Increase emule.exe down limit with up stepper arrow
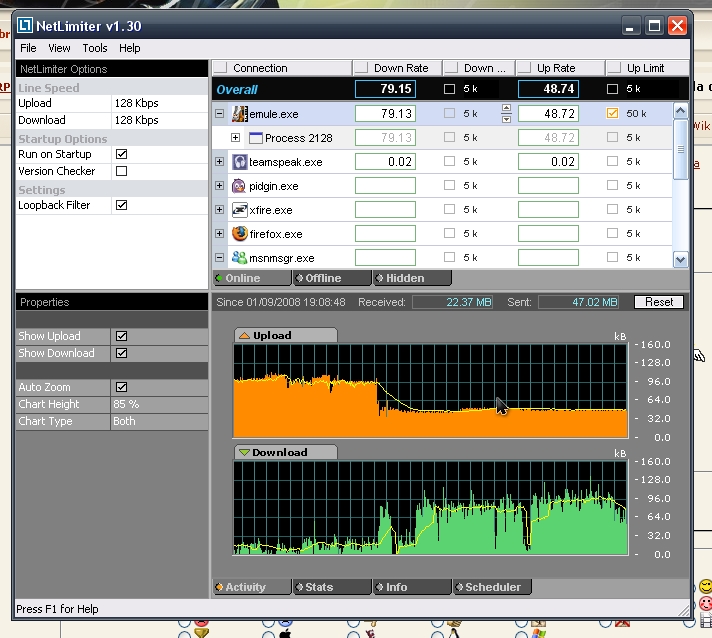Screen dimensions: 712x638 click(x=506, y=109)
